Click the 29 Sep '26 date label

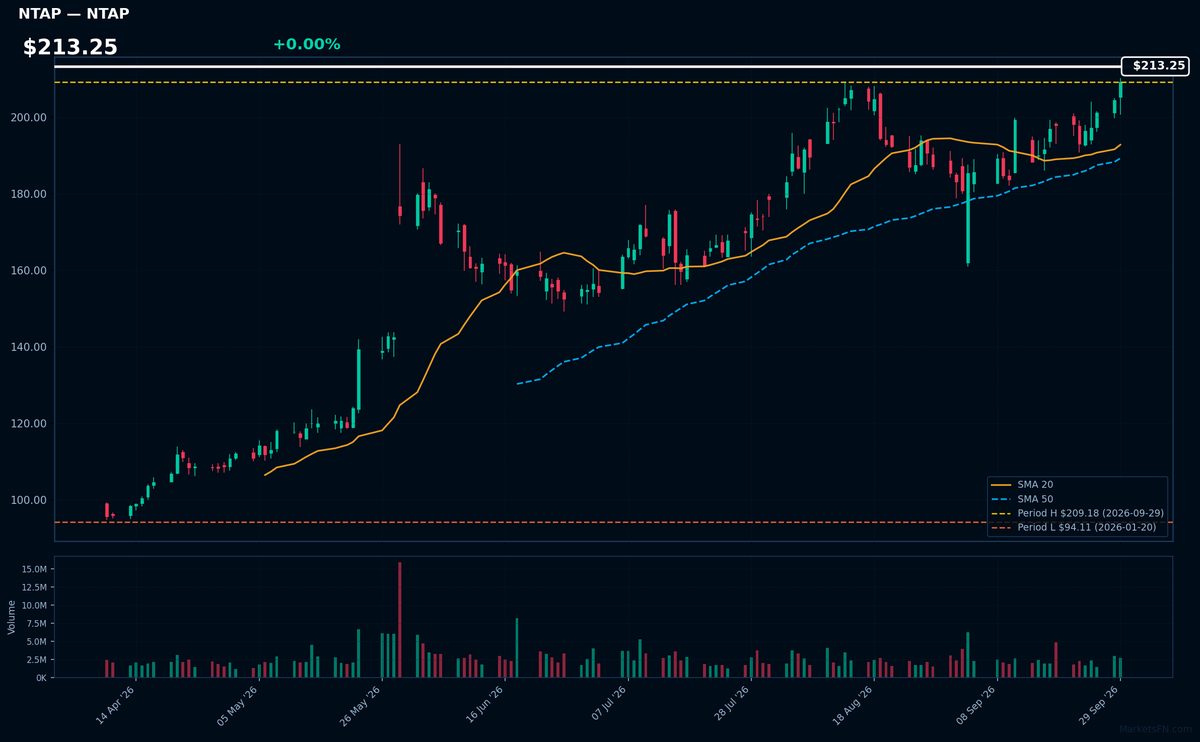(x=1101, y=706)
